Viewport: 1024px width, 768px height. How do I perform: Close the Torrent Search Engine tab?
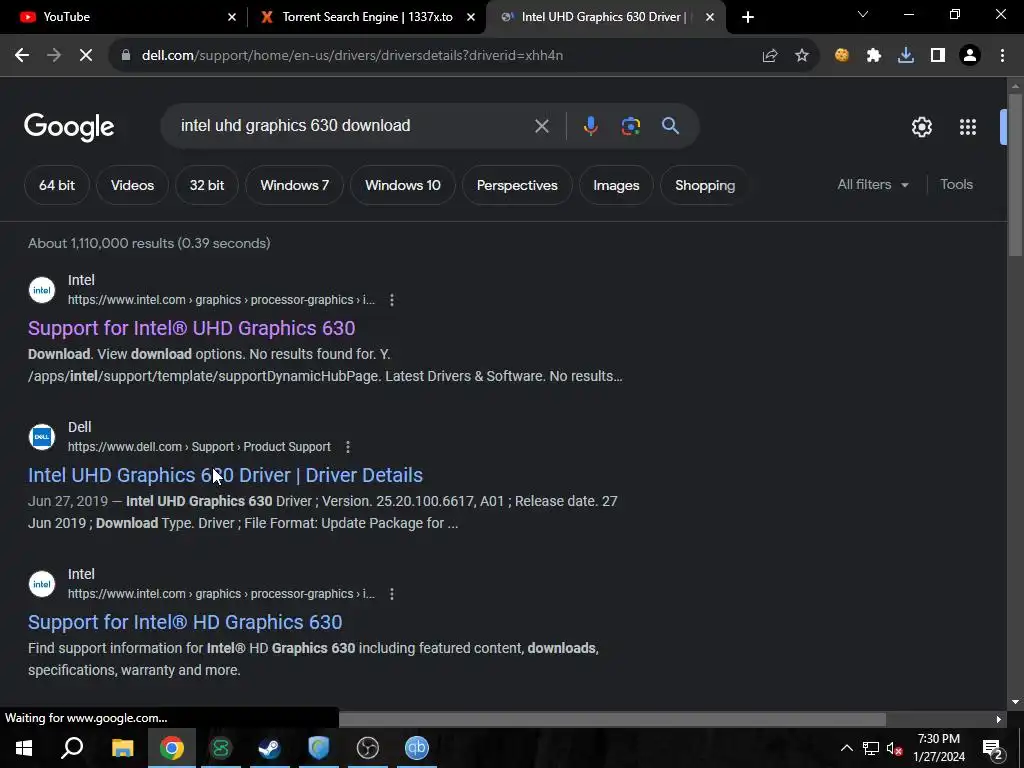click(471, 17)
